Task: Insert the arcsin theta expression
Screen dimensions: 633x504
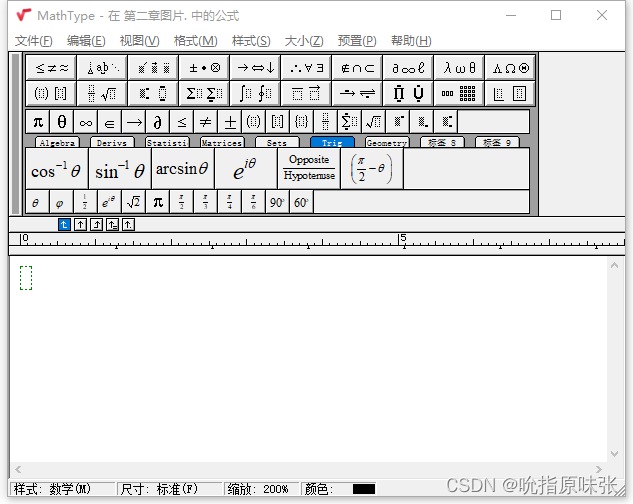Action: [x=183, y=169]
